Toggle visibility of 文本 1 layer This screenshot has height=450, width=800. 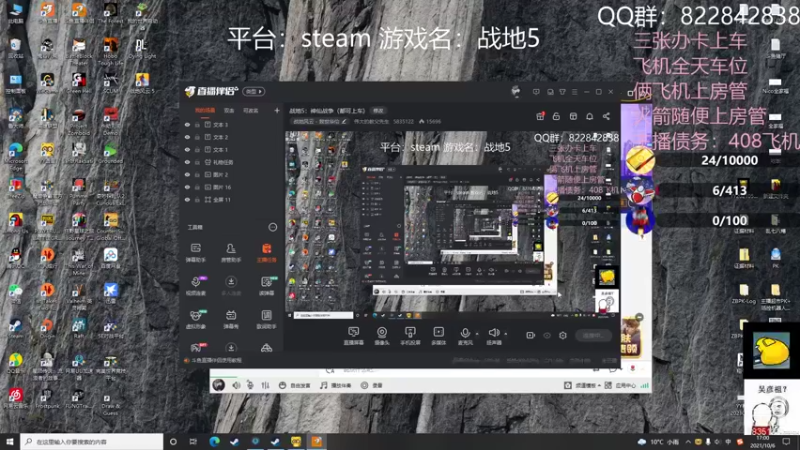[187, 149]
